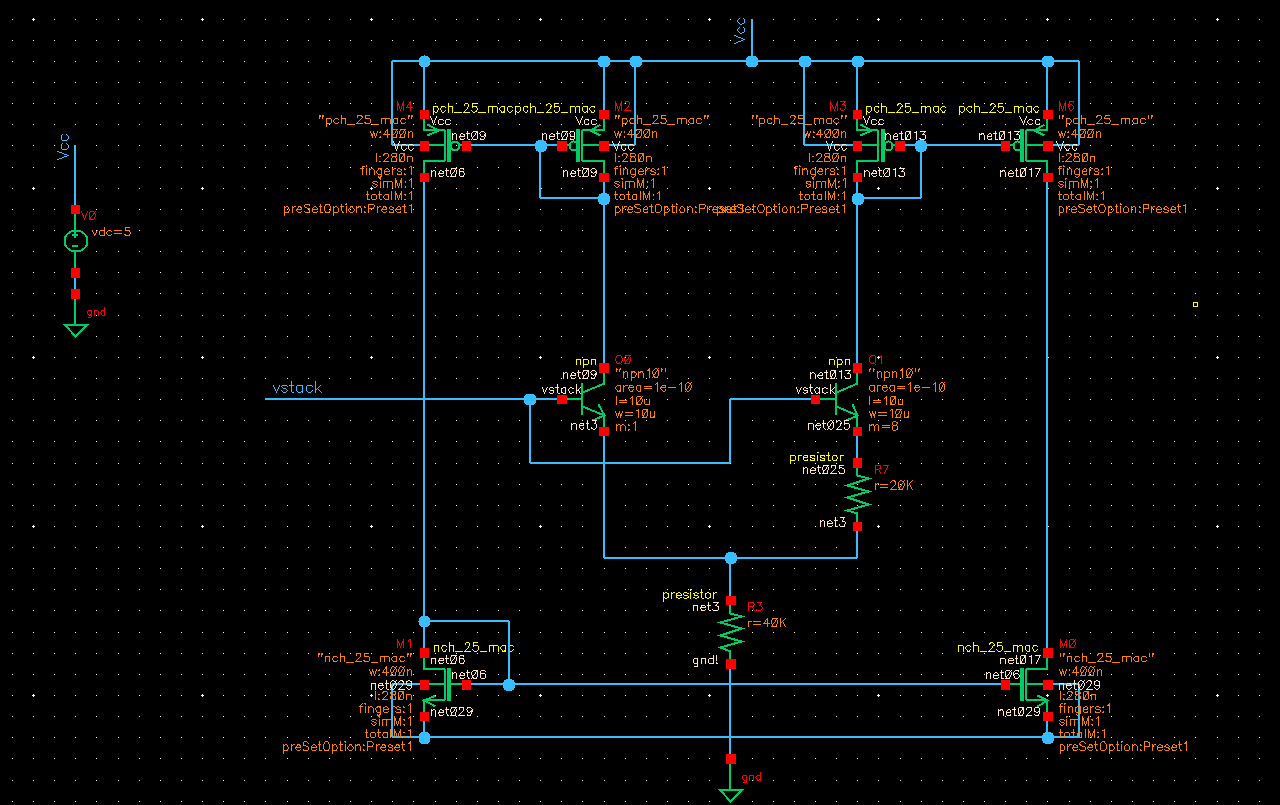Click the wire junction dot on vstack near Q0 base
Viewport: 1280px width, 805px height.
click(530, 399)
